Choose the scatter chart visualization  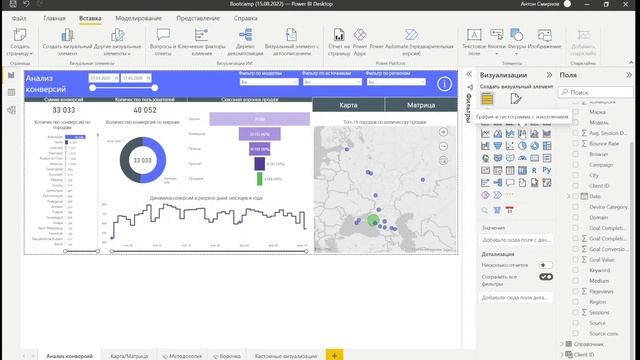tap(510, 146)
